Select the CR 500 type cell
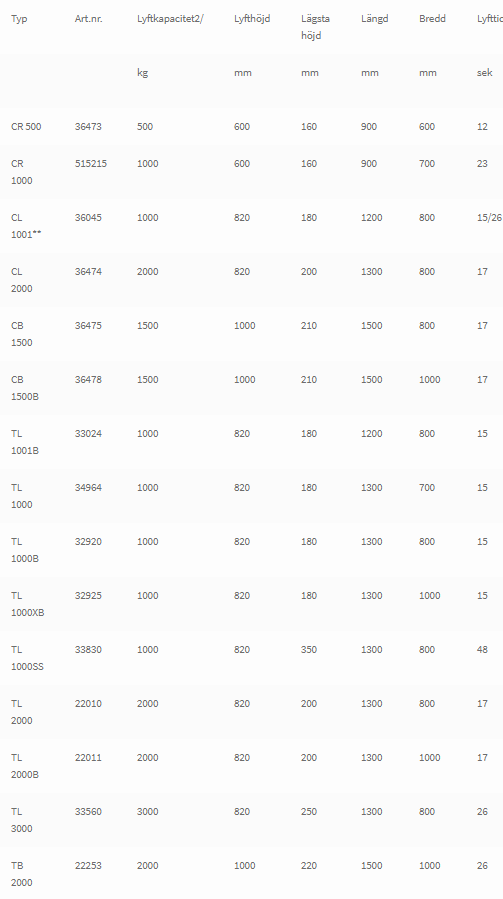The width and height of the screenshot is (503, 899). [x=26, y=127]
